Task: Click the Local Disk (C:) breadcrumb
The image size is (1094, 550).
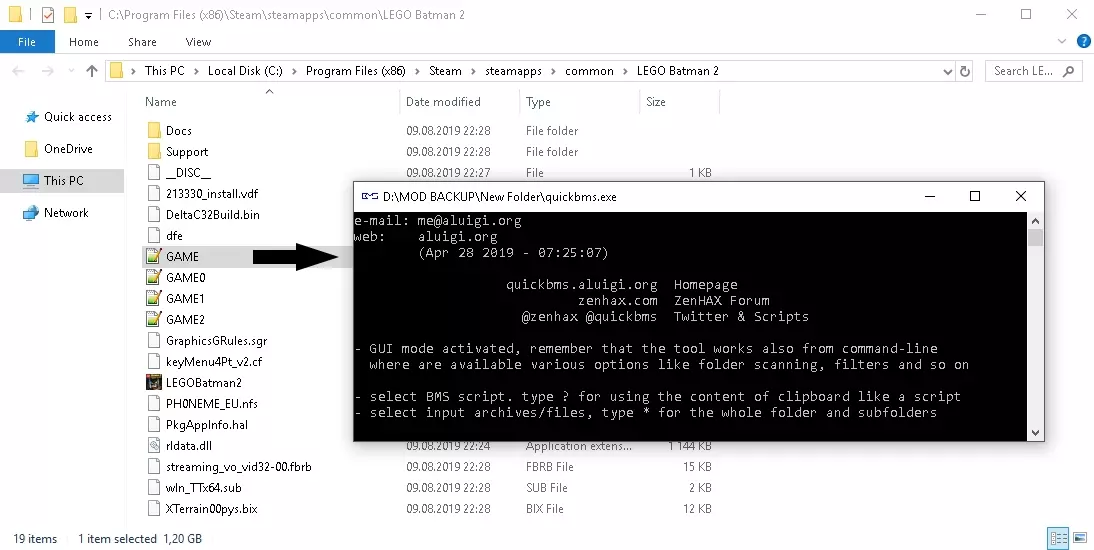Action: click(243, 71)
